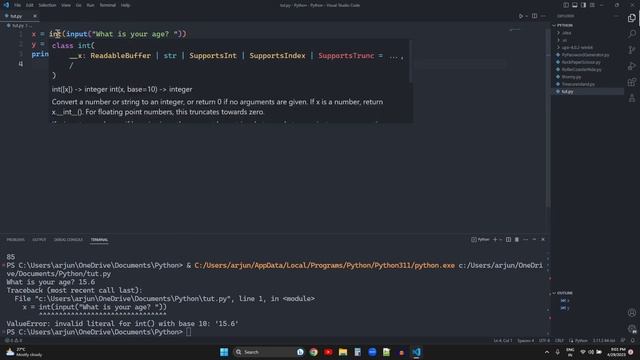Open the Run menu
Viewport: 640px width, 360px height.
pos(90,5)
